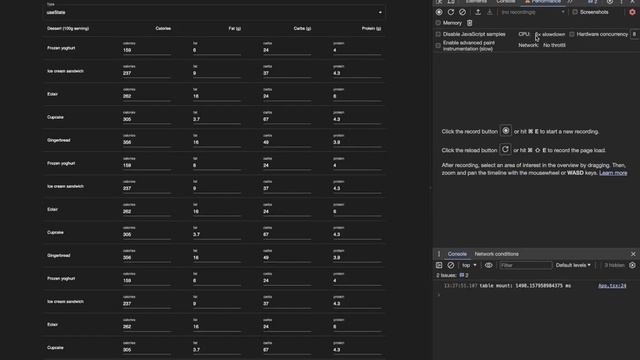Check Enable advanced paint instrumentation
Viewport: 640px width, 360px height.
pyautogui.click(x=438, y=46)
